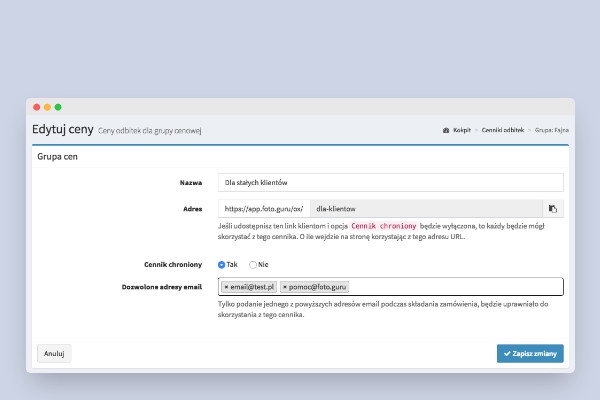Viewport: 600px width, 400px height.
Task: Click the 'Grupa cen' panel header
Action: pos(58,157)
